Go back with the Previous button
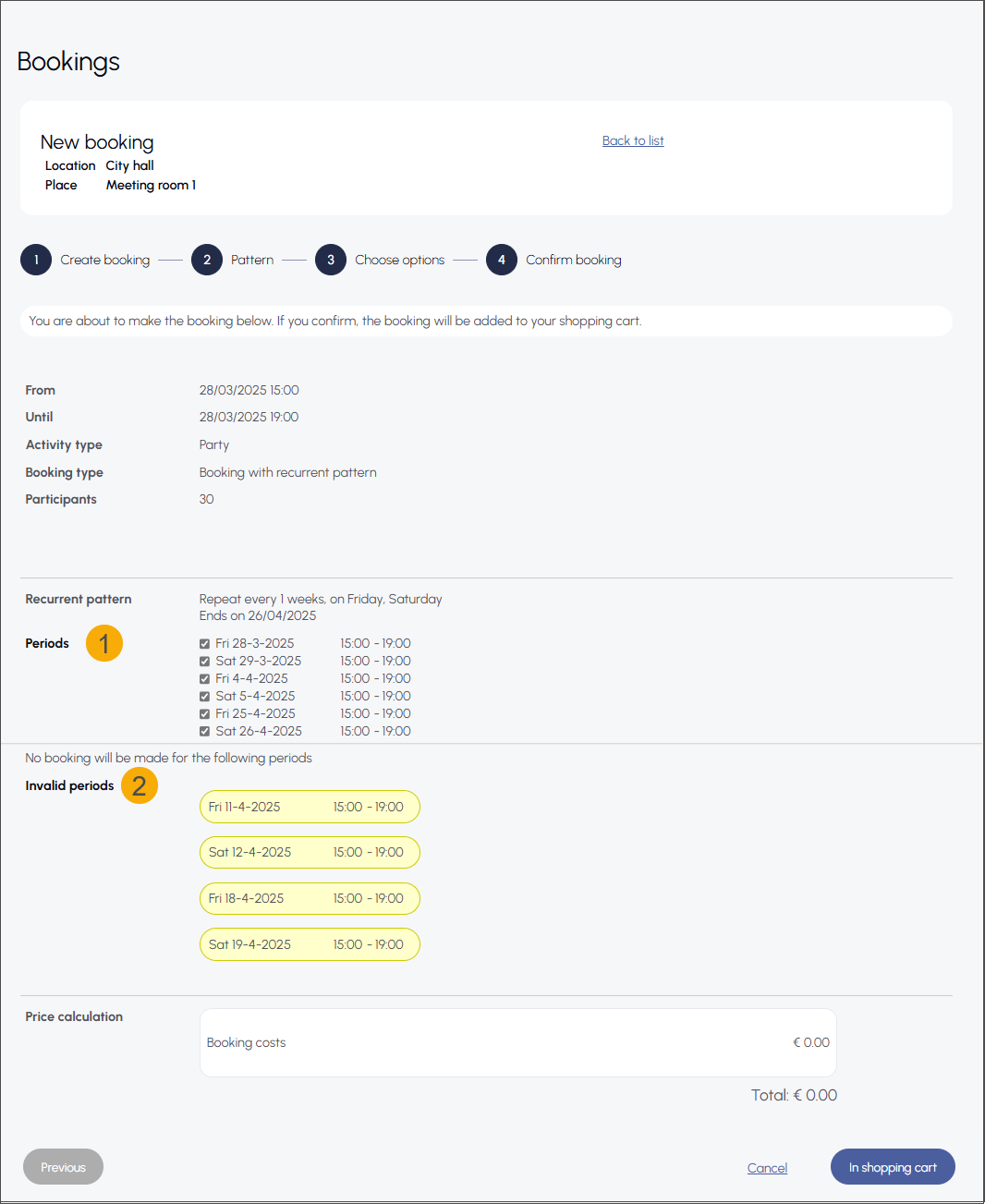Image resolution: width=985 pixels, height=1204 pixels. click(x=63, y=1167)
